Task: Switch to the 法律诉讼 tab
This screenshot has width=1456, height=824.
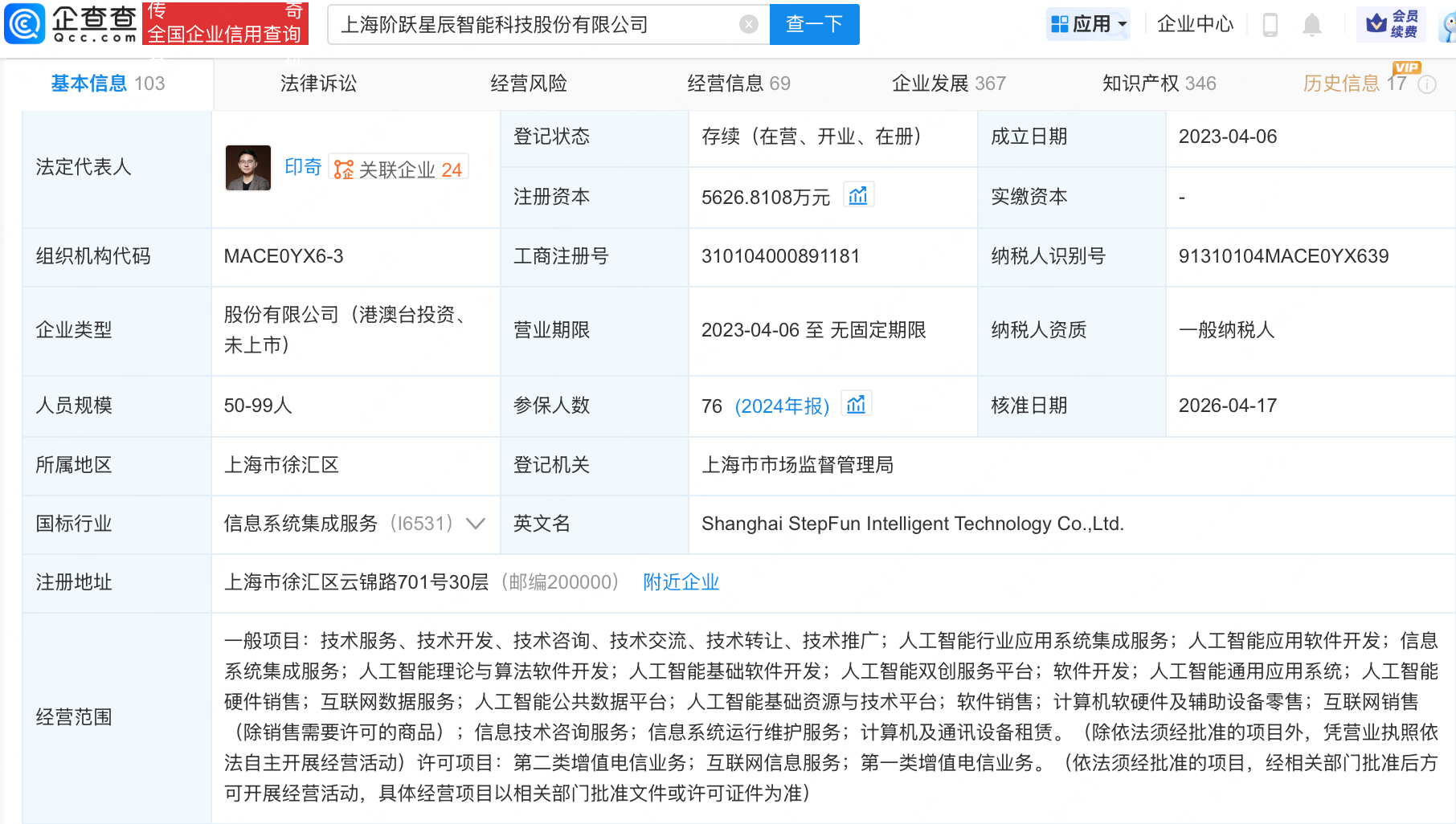Action: tap(318, 84)
